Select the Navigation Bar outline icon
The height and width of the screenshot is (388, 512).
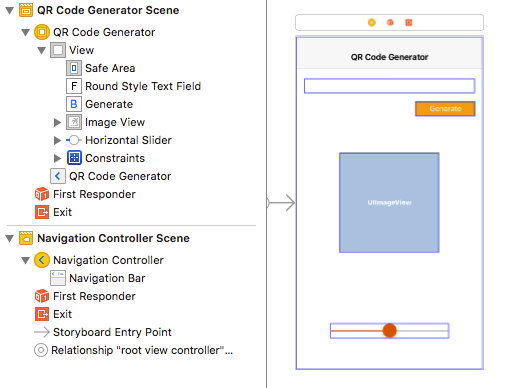tap(58, 278)
